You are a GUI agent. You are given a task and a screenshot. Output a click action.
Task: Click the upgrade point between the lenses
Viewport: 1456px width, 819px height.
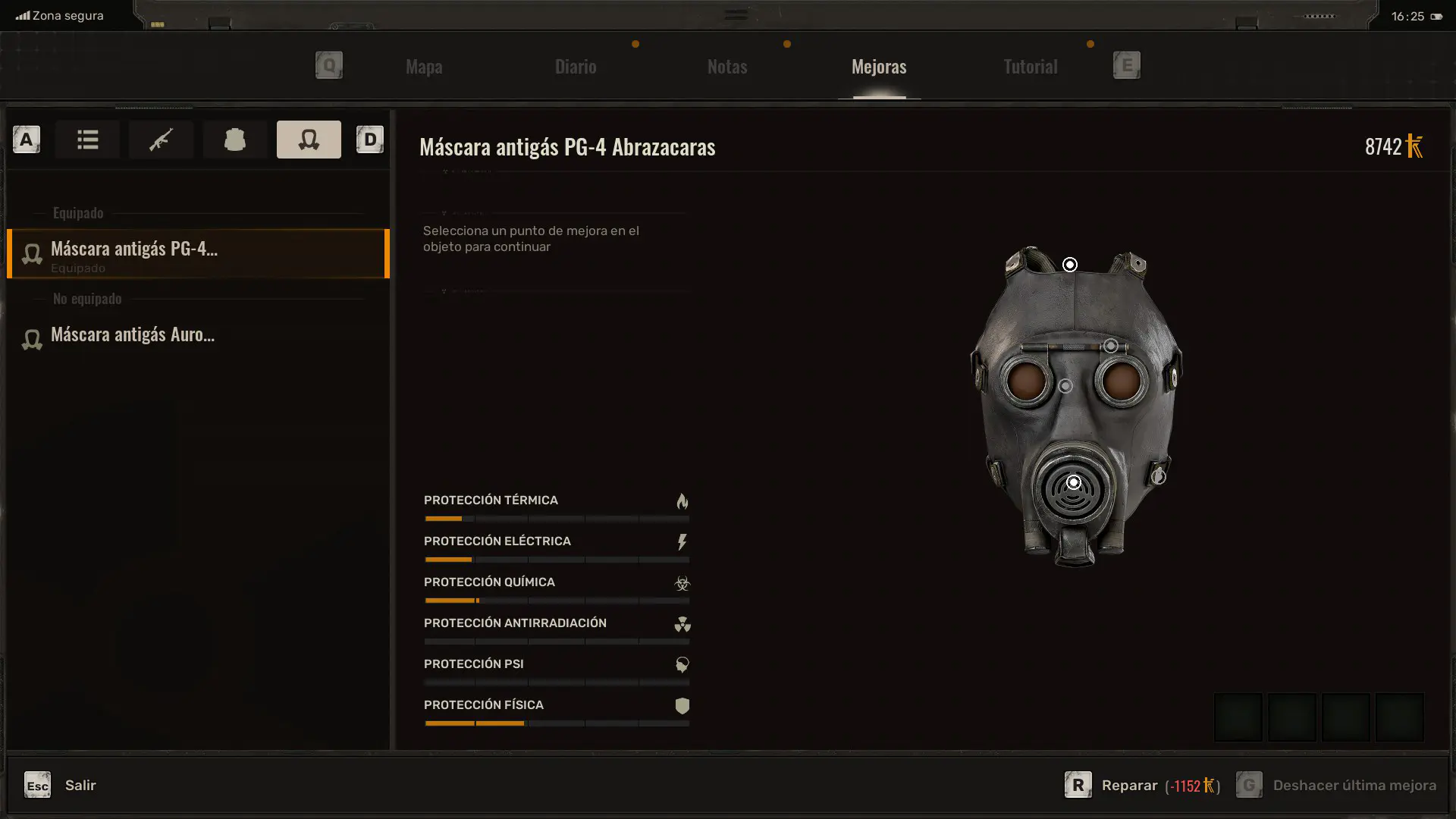tap(1065, 387)
